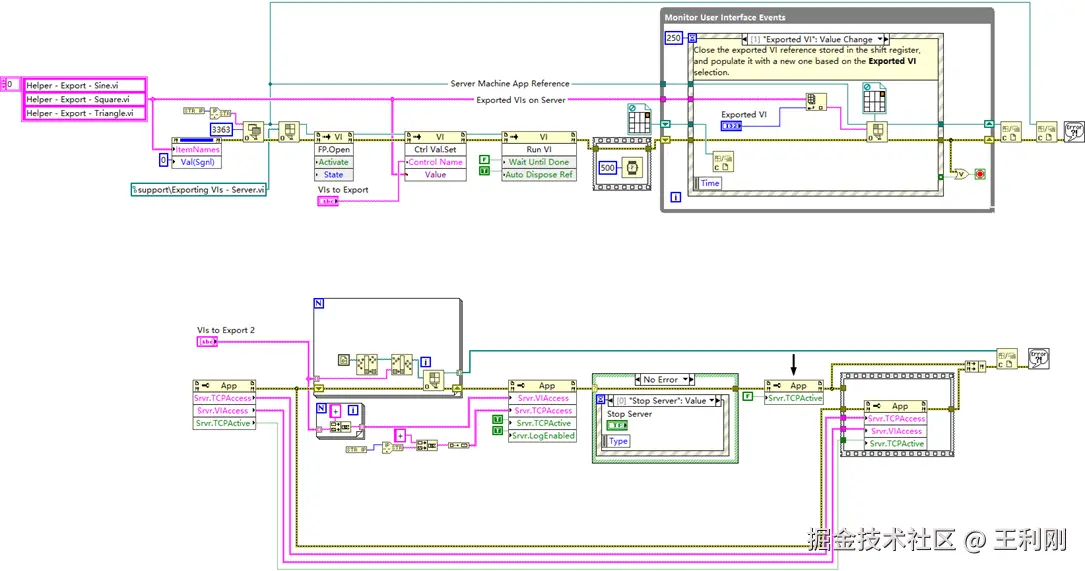The width and height of the screenshot is (1085, 571).
Task: Click the Wait Until Done parameter row
Action: pyautogui.click(x=539, y=162)
